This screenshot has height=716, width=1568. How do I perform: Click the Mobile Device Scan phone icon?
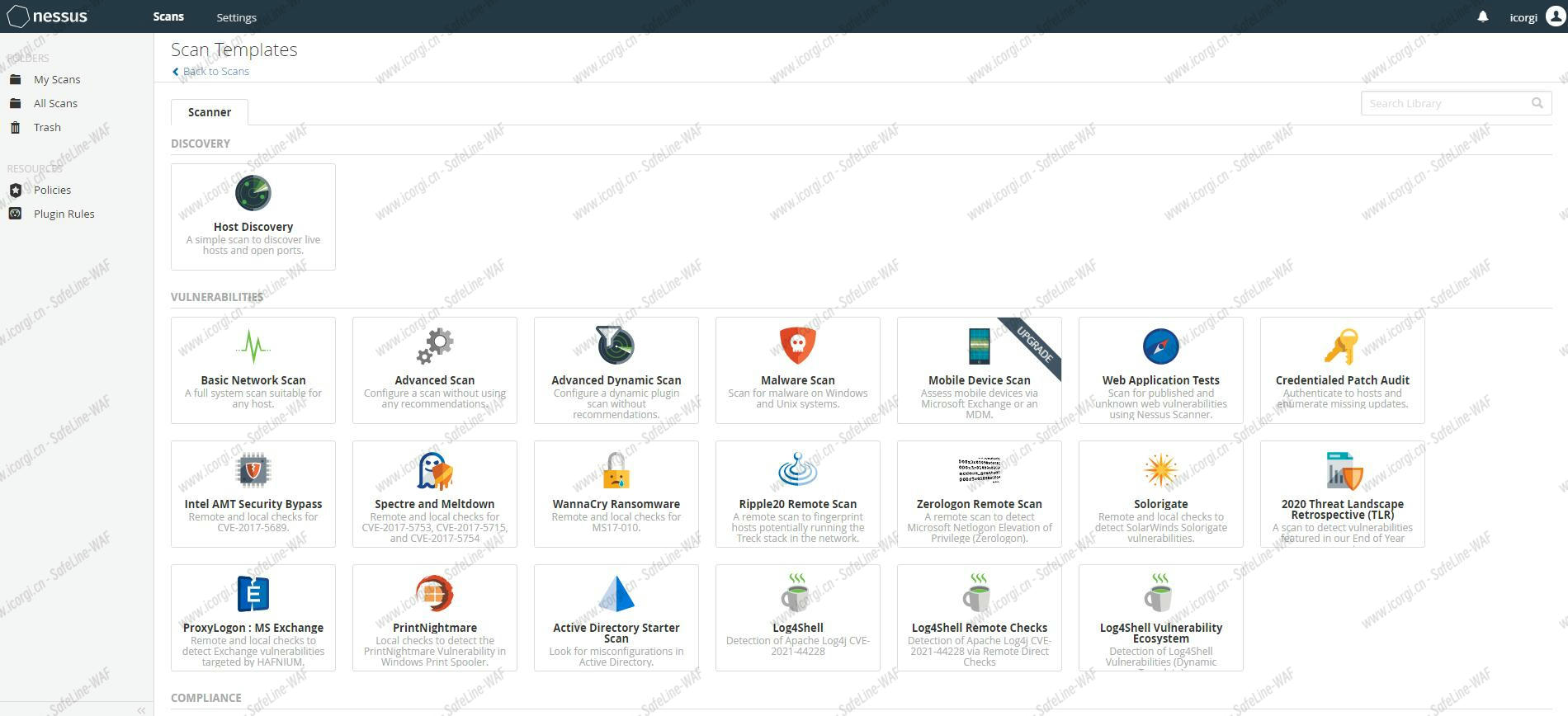click(979, 346)
